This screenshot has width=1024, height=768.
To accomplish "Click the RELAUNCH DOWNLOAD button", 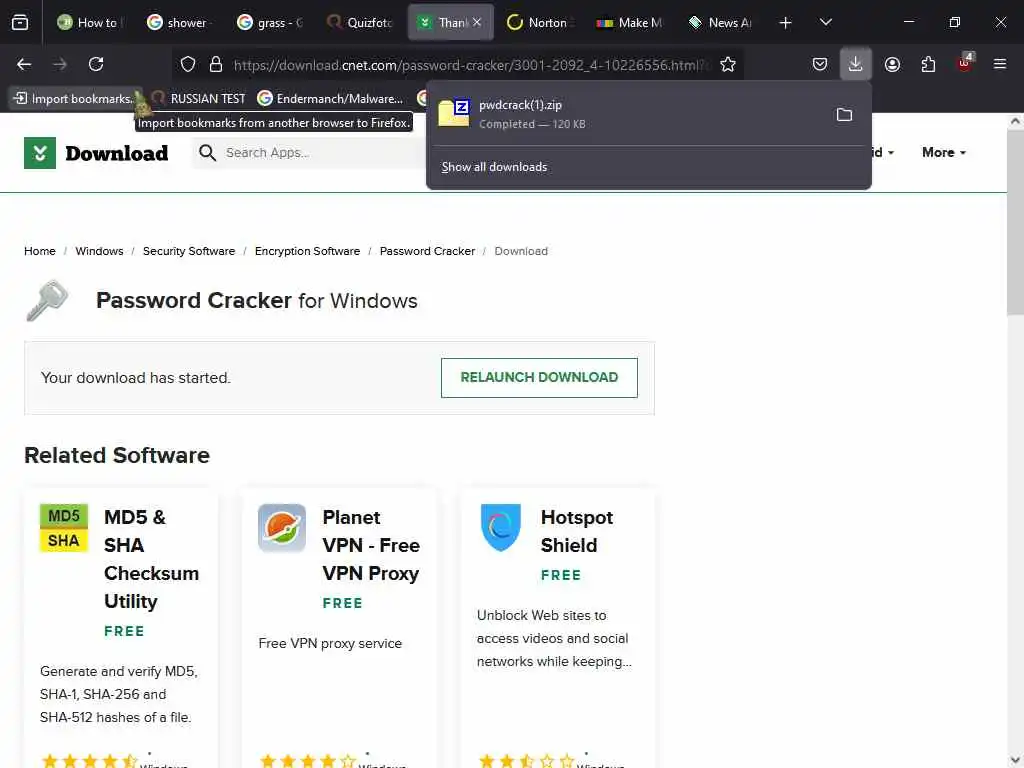I will coord(539,377).
